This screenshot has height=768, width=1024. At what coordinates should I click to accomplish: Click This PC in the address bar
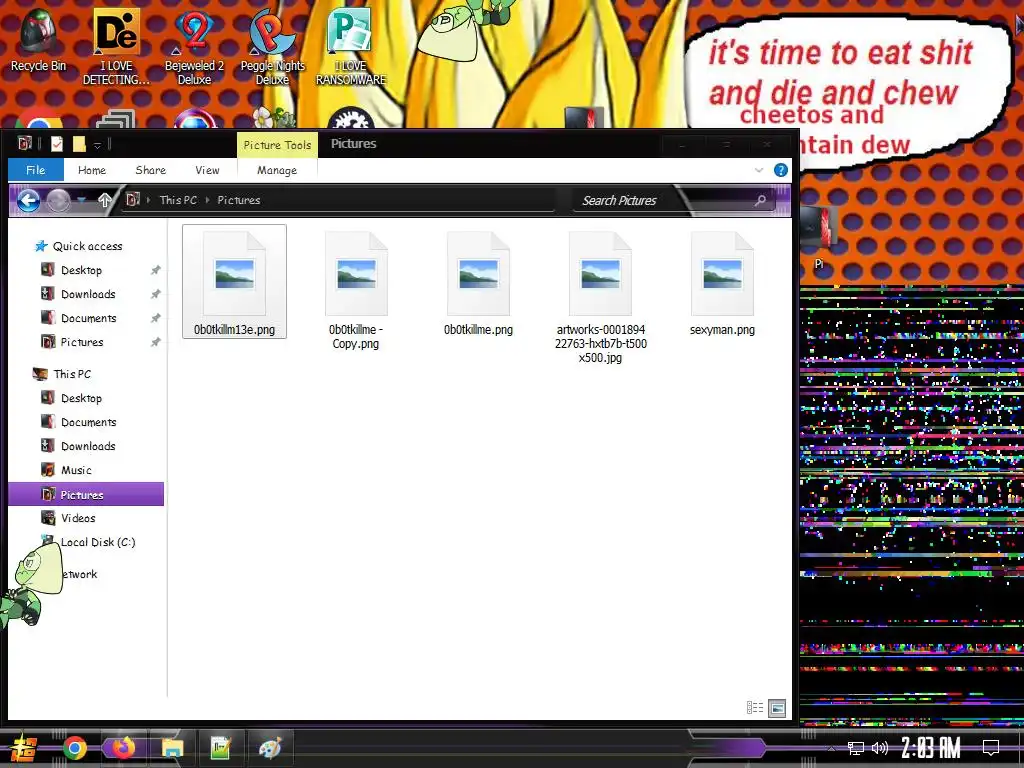[178, 200]
